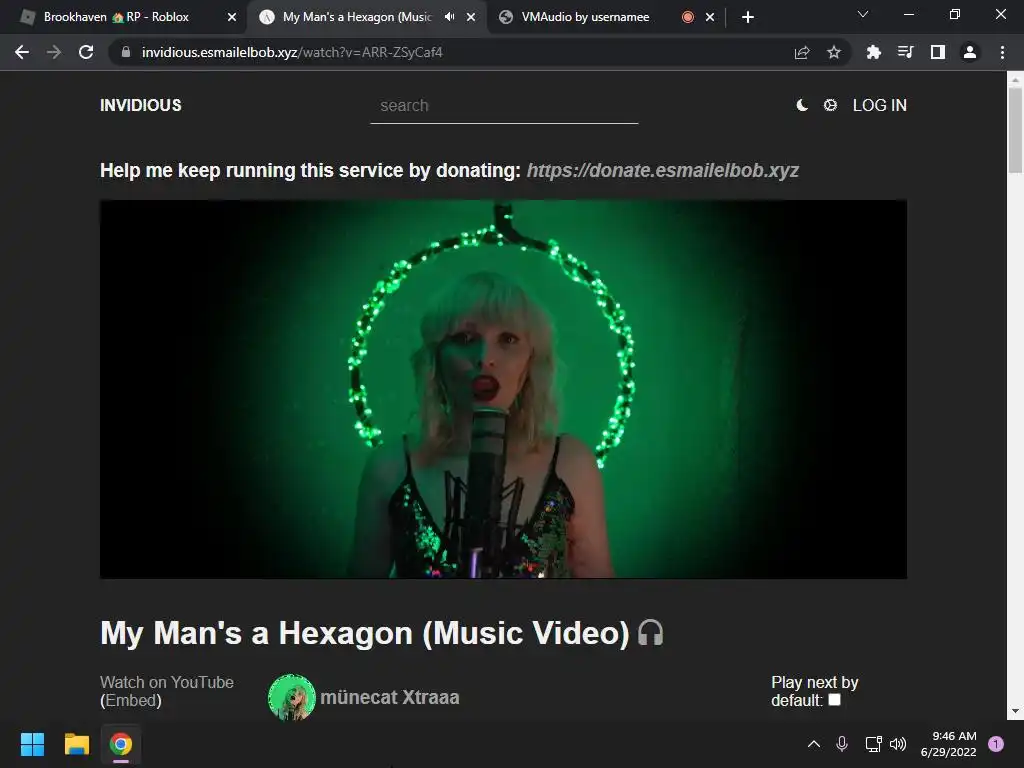Open the clock and date 9:46 AM
Viewport: 1024px width, 768px height.
click(x=948, y=744)
